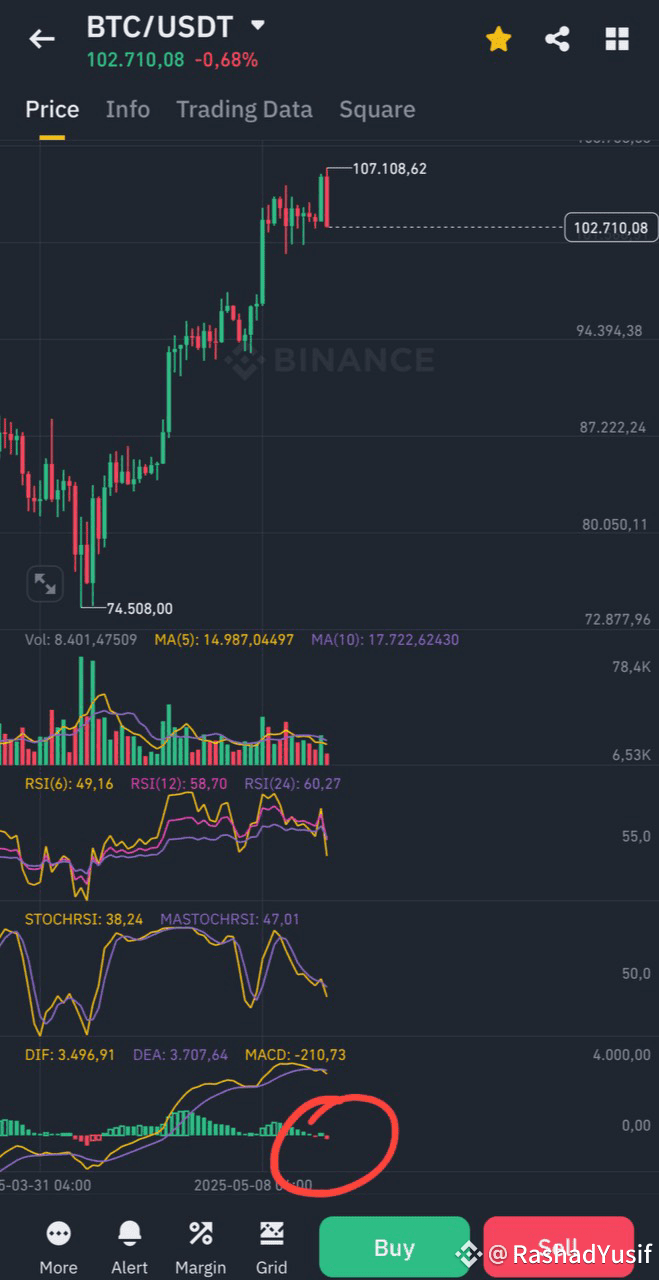Tap the 107.108,62 high price marker
Screen dimensions: 659x1280
point(392,168)
